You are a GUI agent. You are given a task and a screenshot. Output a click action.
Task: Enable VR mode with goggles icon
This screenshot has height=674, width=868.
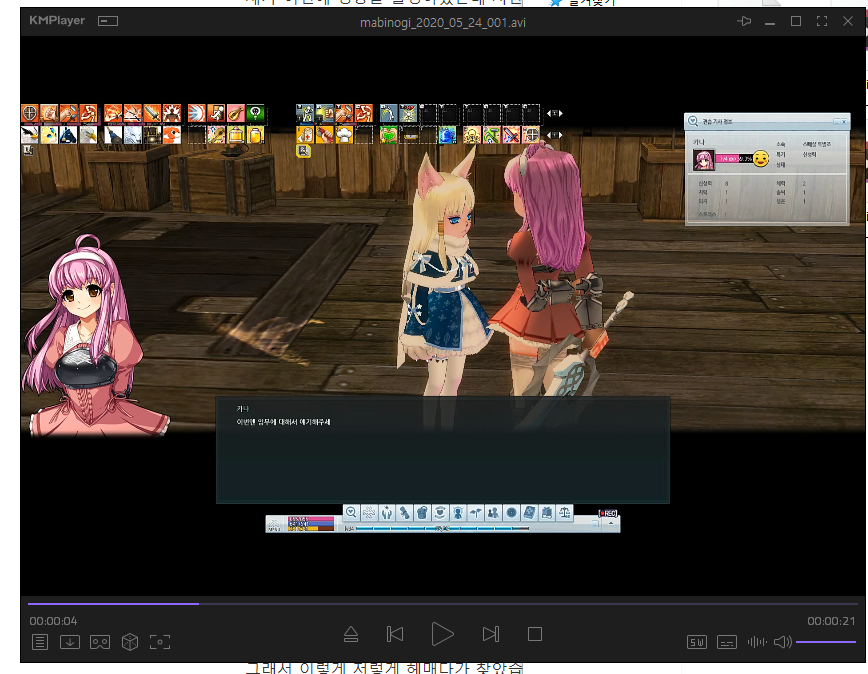(x=100, y=642)
